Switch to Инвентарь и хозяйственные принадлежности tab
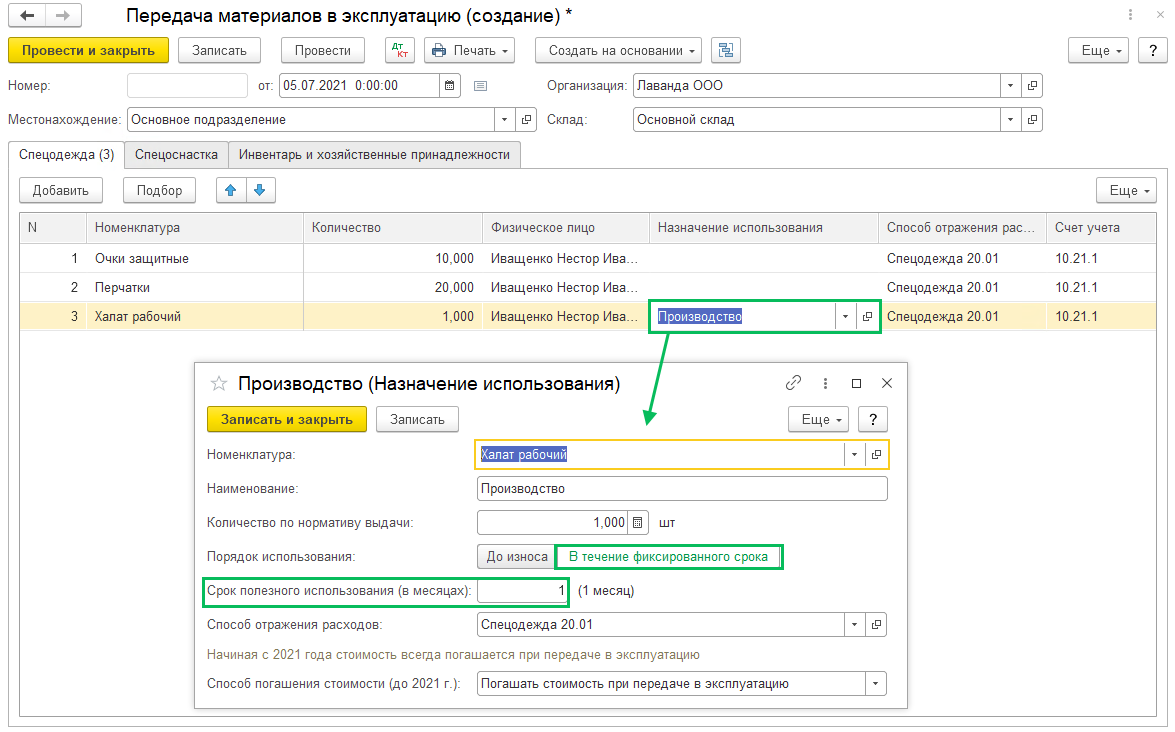 coord(374,154)
